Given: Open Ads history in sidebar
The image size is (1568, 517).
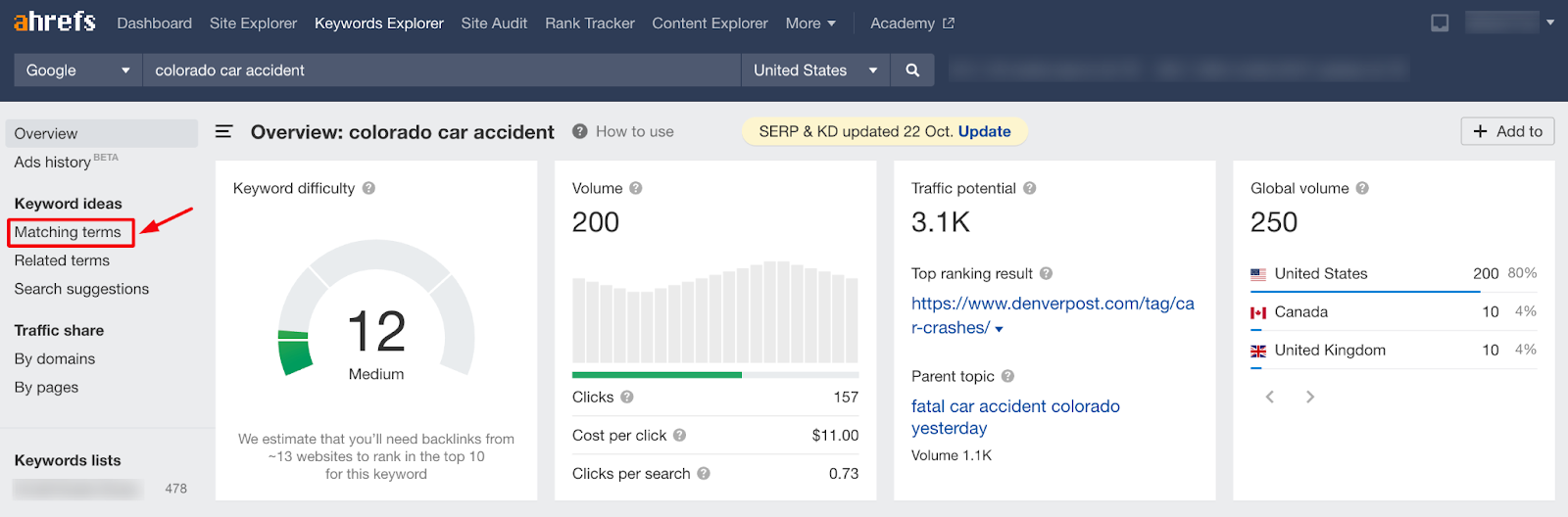Looking at the screenshot, I should point(53,163).
